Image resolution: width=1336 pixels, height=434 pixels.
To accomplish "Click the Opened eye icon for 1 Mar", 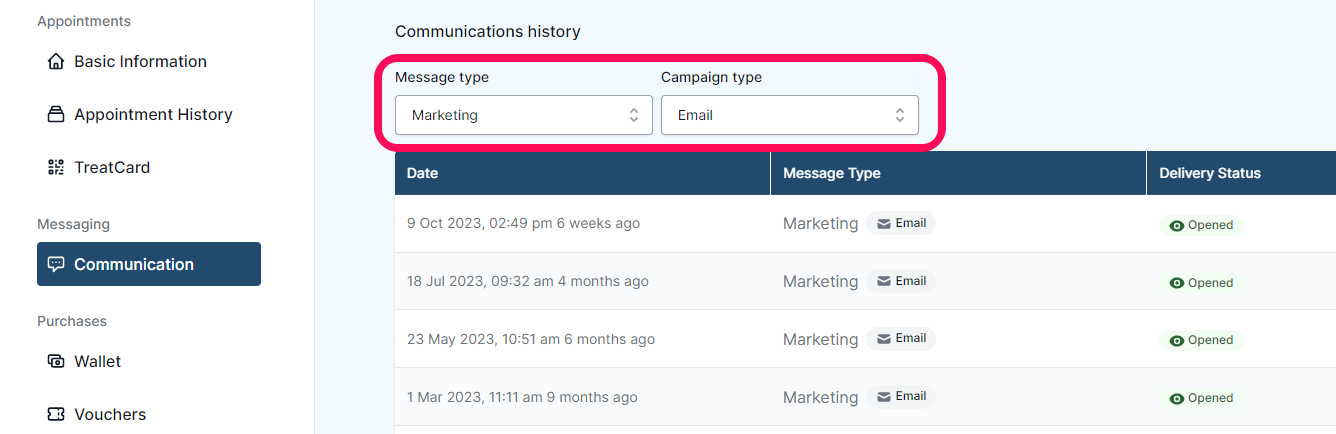I will [x=1177, y=400].
